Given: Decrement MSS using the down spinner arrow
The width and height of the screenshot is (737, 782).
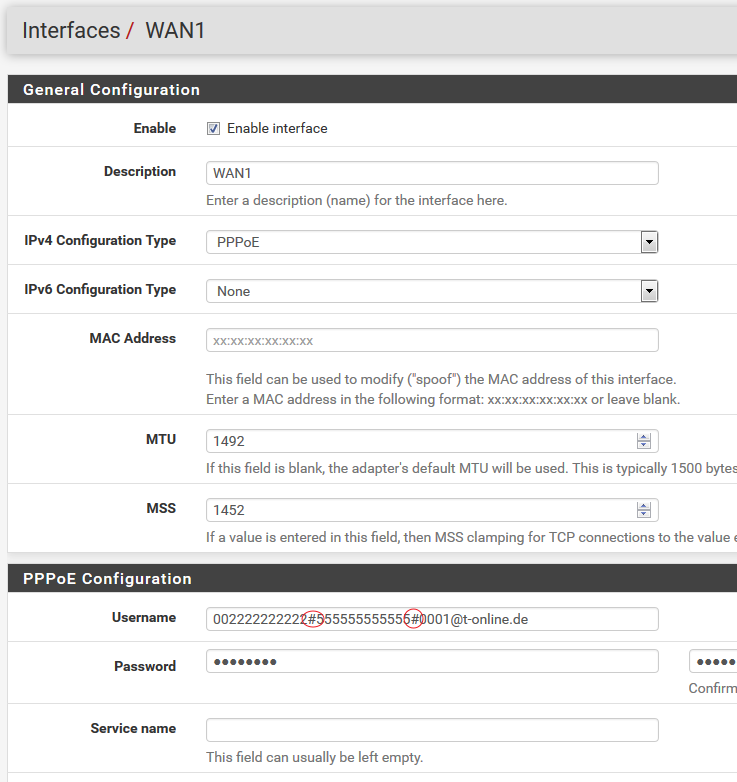Looking at the screenshot, I should coord(643,515).
